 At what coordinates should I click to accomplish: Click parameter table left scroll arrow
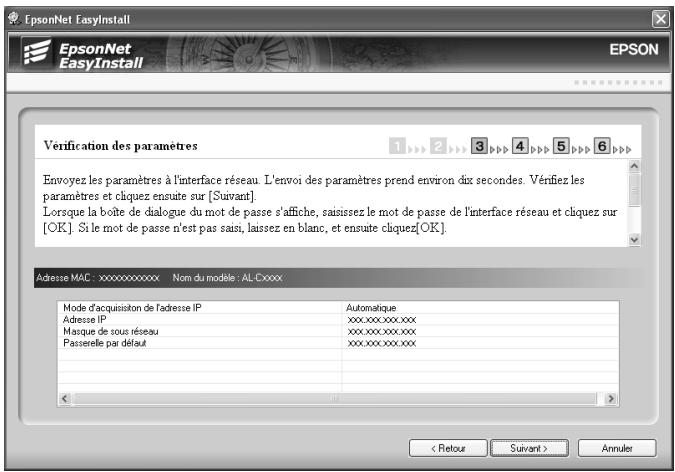pyautogui.click(x=65, y=398)
